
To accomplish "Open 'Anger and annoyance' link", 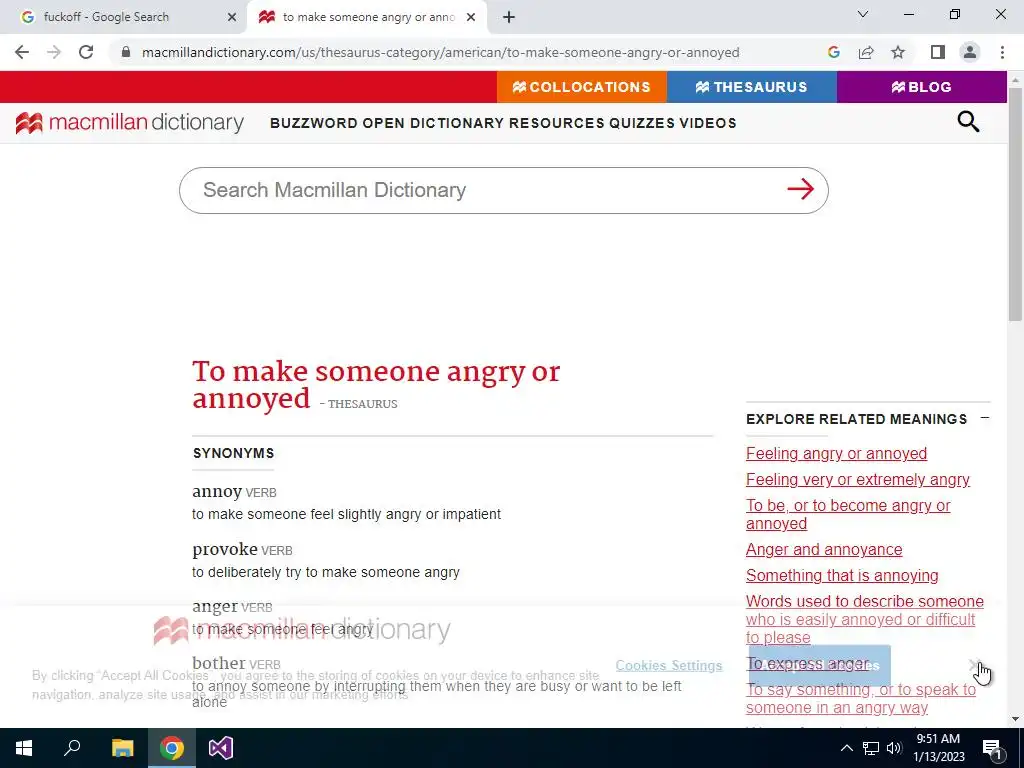I will click(x=824, y=549).
